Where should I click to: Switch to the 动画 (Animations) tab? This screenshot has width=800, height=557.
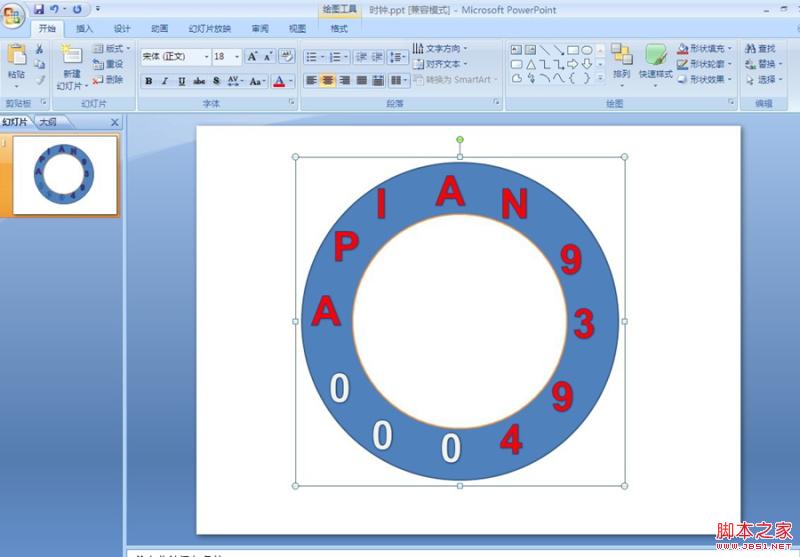pos(160,29)
